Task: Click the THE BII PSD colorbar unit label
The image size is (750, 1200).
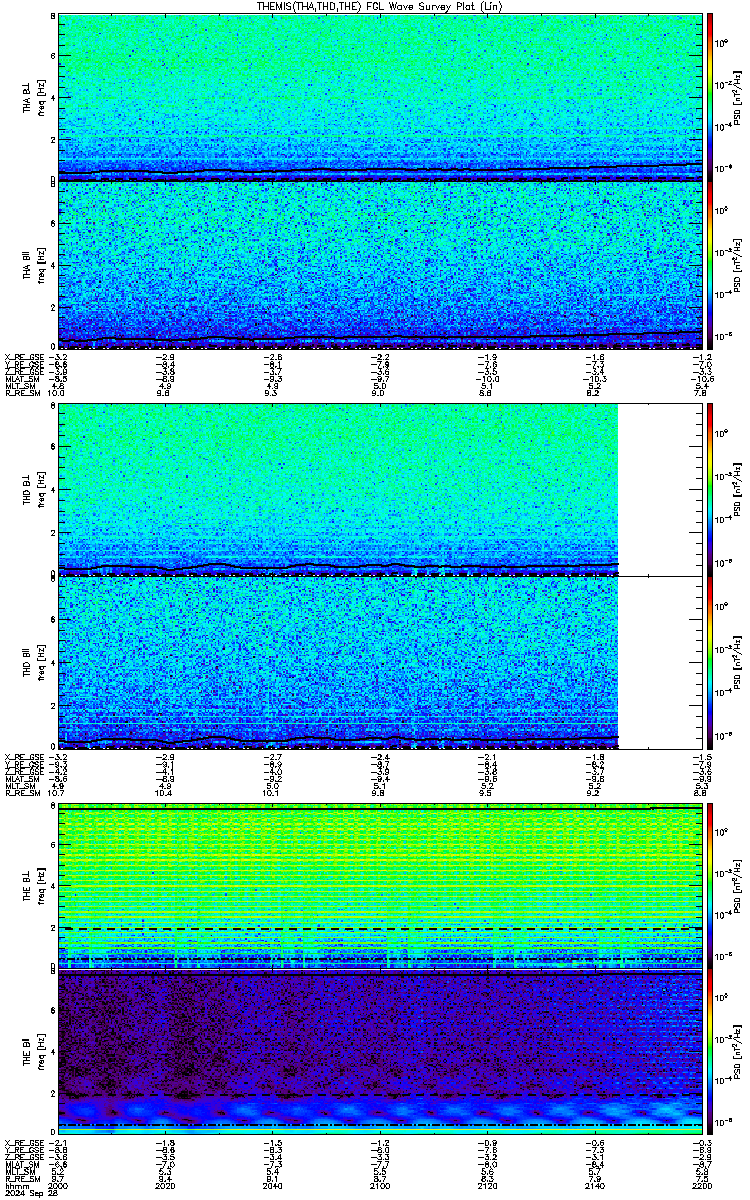Action: [x=737, y=1054]
